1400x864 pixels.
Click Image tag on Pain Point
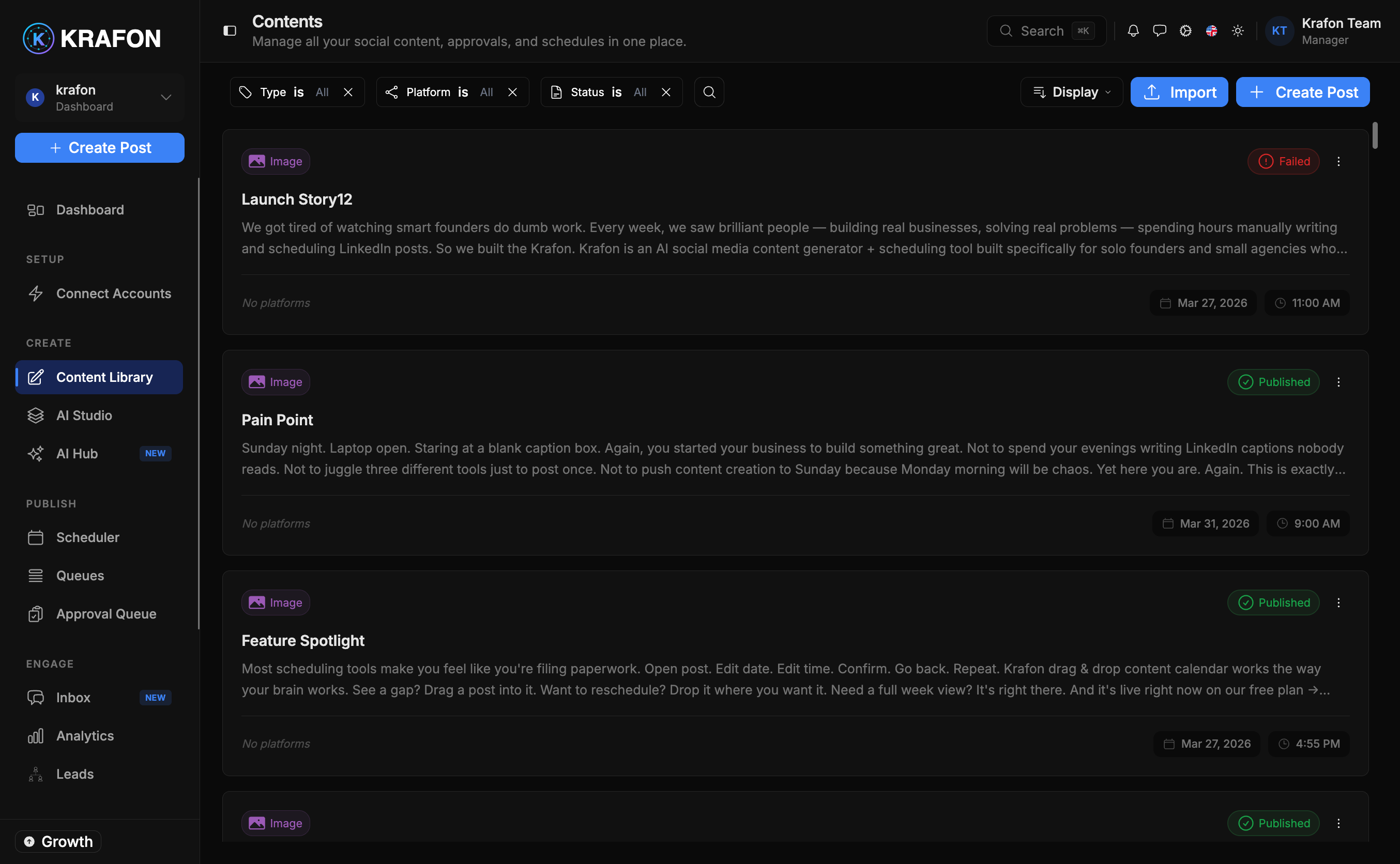pos(276,382)
